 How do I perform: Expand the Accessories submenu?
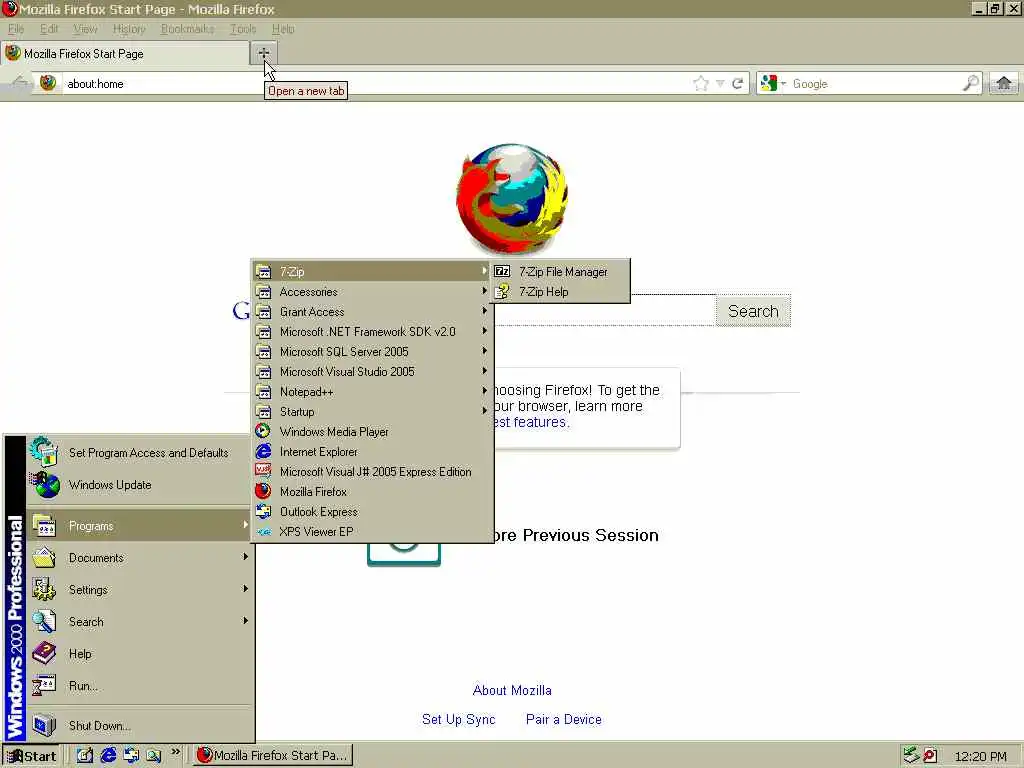(372, 292)
